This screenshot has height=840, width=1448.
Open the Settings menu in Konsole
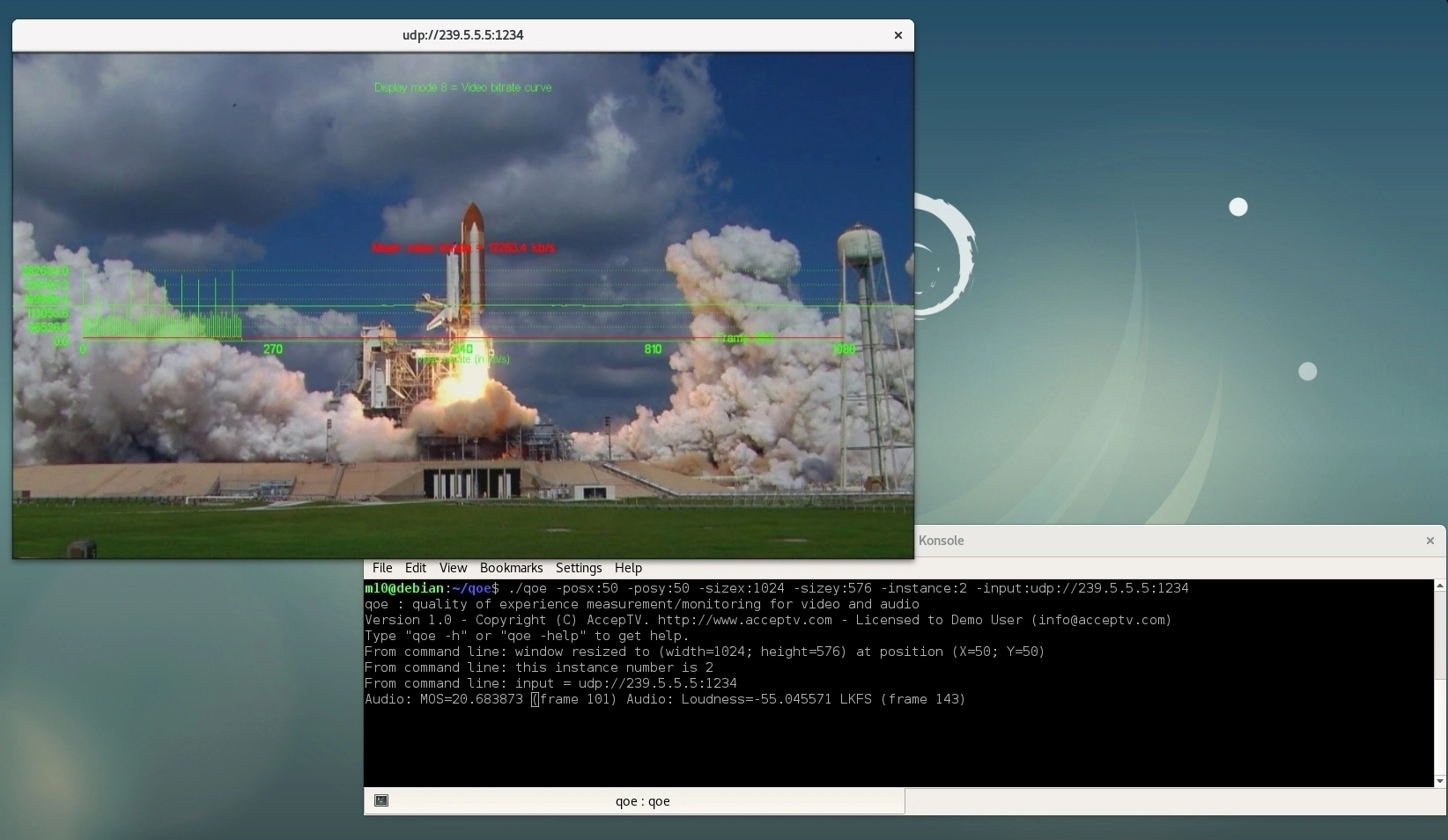(579, 568)
